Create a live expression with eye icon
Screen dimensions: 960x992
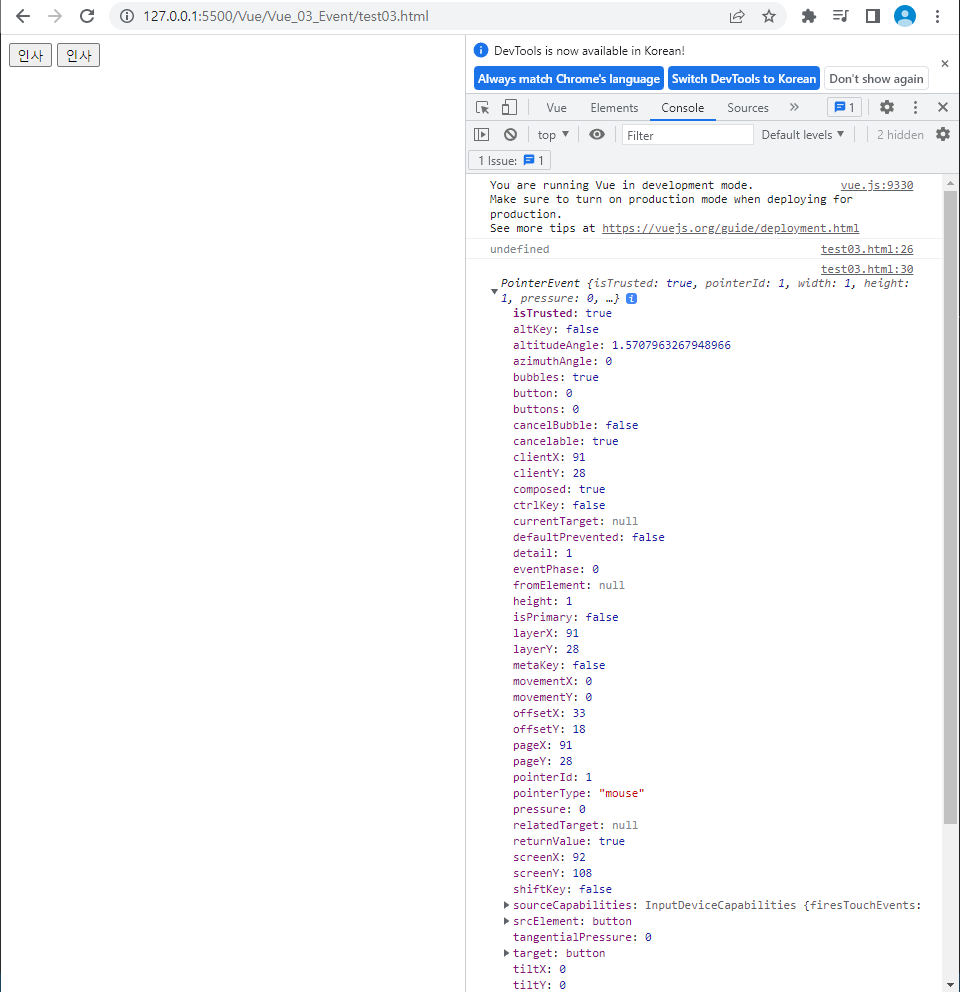tap(597, 134)
